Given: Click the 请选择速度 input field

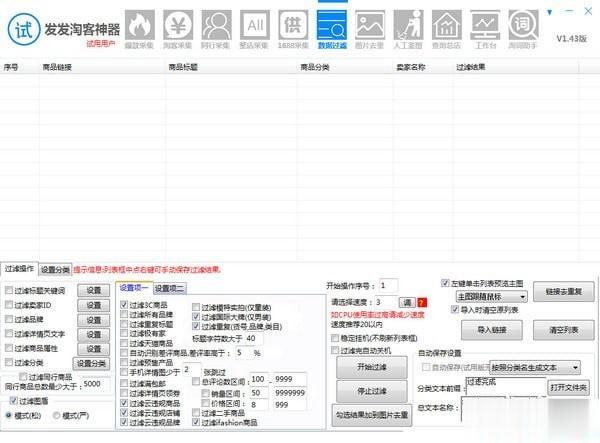Looking at the screenshot, I should [x=386, y=302].
